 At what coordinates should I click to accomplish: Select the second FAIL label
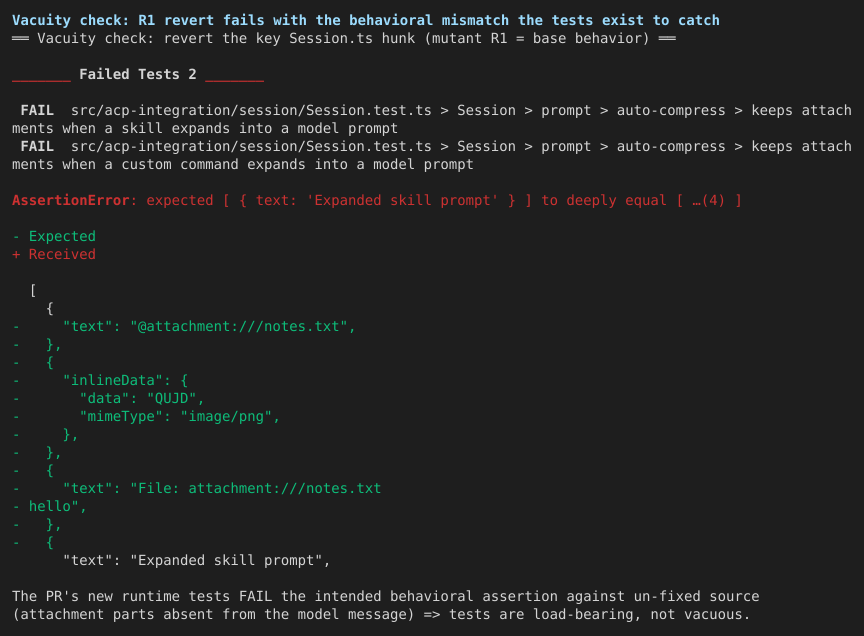37,147
